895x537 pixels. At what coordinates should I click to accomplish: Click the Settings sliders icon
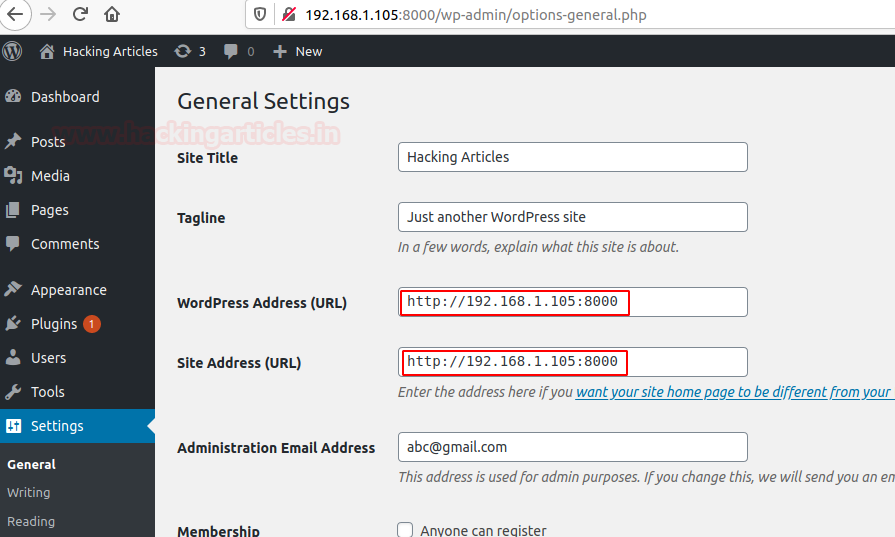click(13, 426)
